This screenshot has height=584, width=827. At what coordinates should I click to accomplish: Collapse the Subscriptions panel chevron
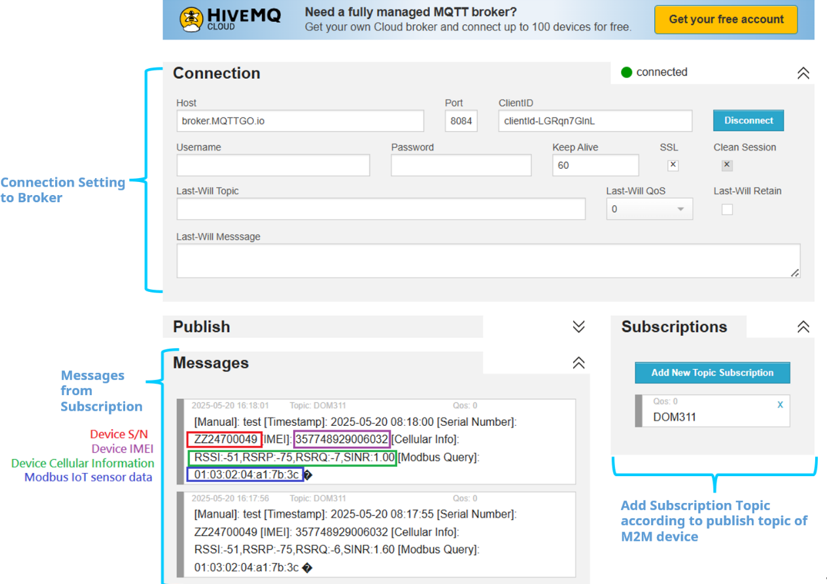point(802,327)
